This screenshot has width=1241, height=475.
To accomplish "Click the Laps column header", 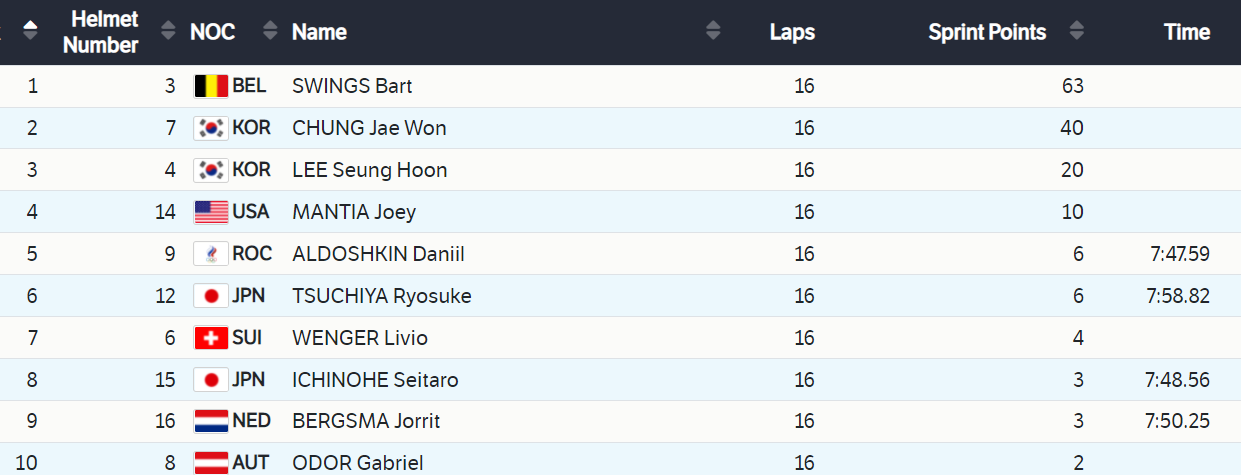I will (792, 32).
